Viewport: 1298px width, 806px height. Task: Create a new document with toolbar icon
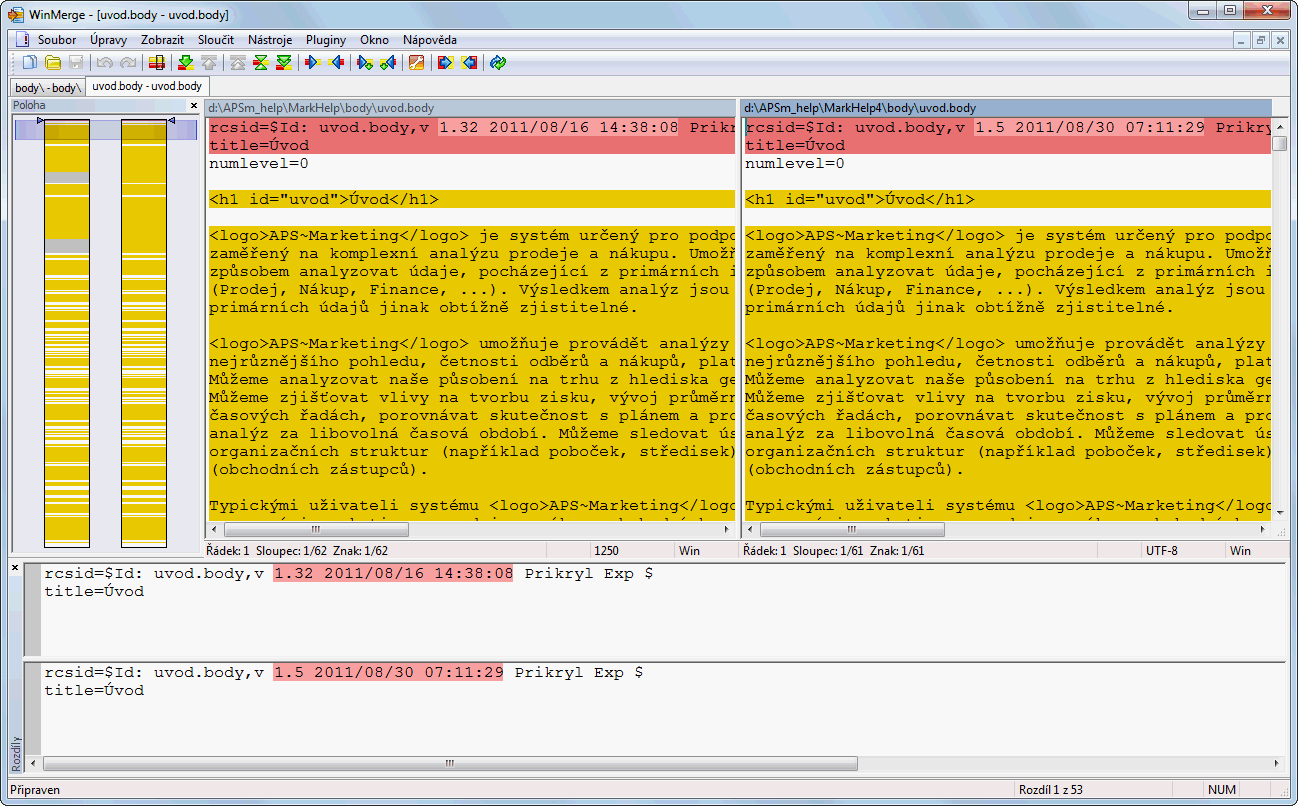click(31, 63)
